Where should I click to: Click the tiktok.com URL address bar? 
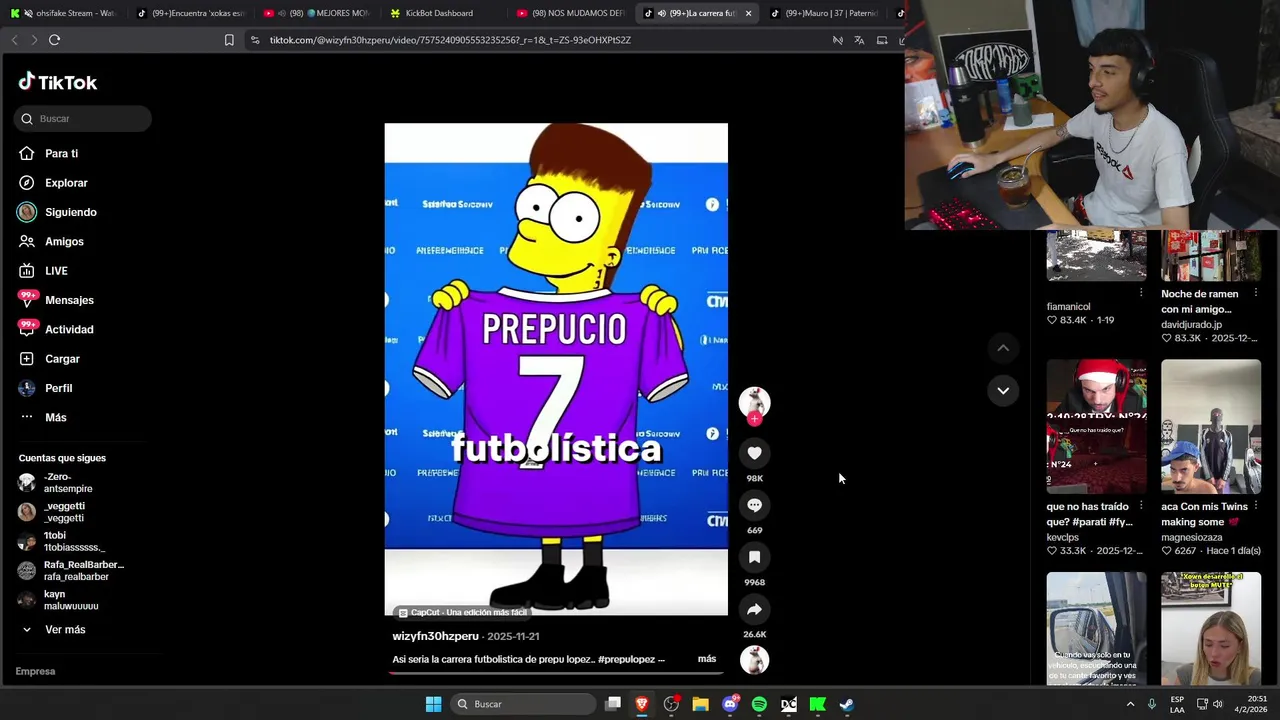(x=450, y=40)
